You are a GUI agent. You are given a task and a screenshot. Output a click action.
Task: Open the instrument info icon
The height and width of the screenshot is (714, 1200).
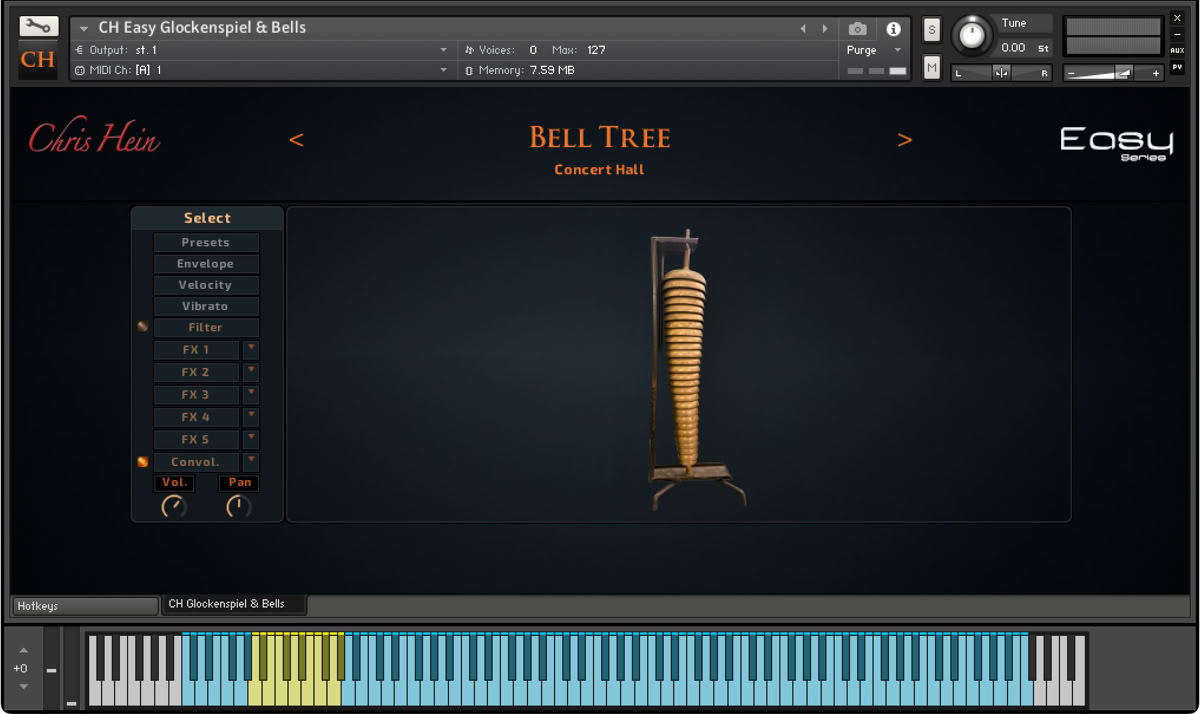893,29
